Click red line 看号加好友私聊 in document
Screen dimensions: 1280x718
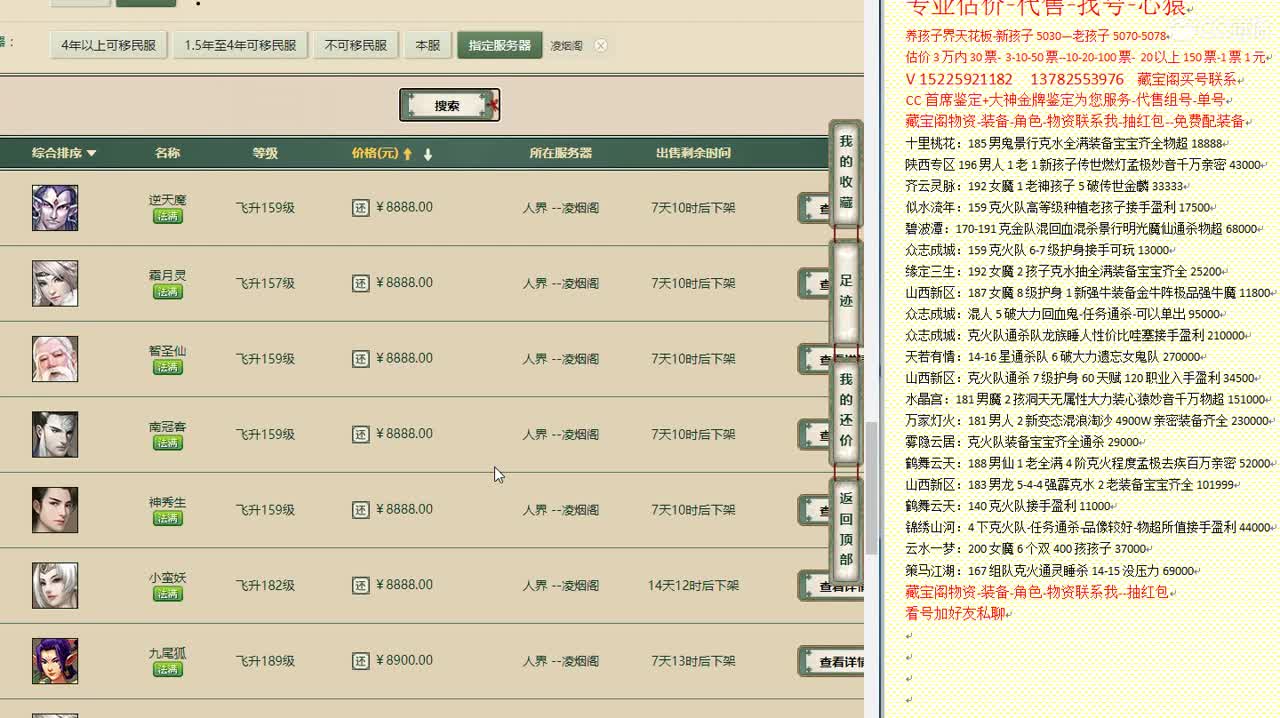pyautogui.click(x=955, y=613)
